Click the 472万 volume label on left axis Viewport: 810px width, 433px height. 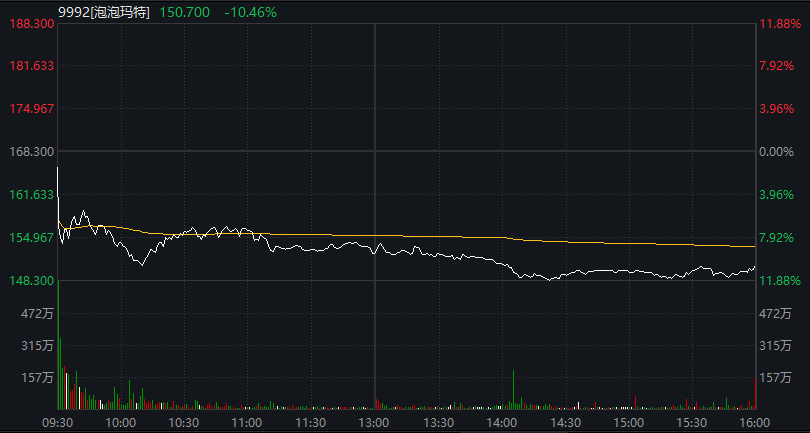pyautogui.click(x=35, y=314)
